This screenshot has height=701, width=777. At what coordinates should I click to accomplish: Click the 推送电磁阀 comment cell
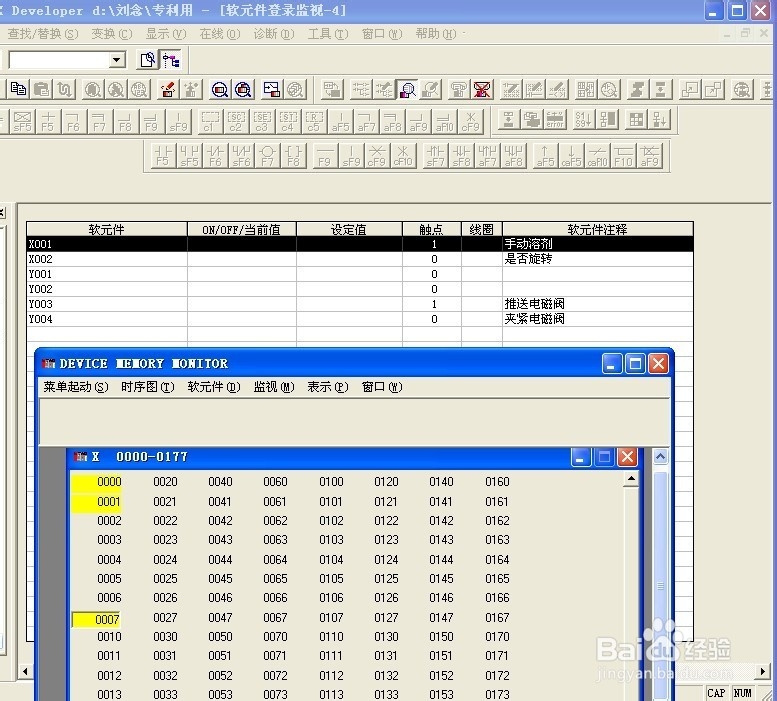click(x=598, y=304)
